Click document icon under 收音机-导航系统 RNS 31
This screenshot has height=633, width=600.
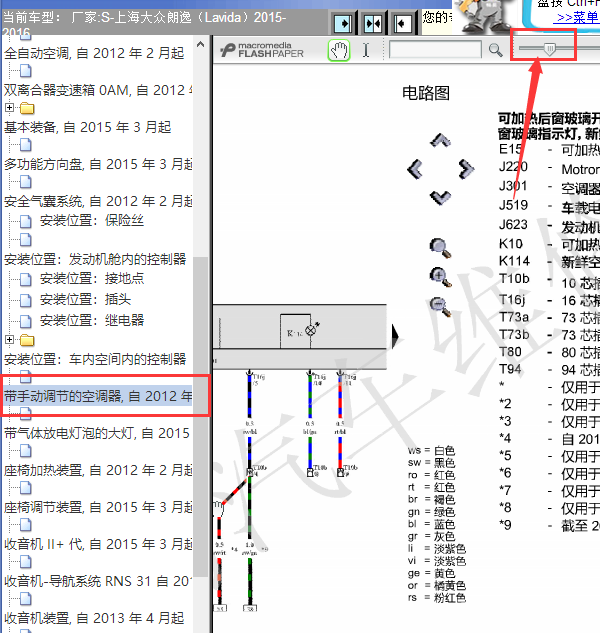pyautogui.click(x=25, y=599)
